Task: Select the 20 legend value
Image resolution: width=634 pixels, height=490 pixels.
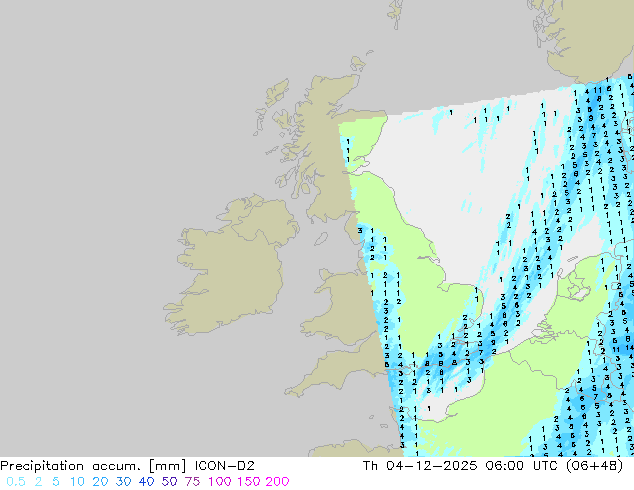Action: (100, 482)
